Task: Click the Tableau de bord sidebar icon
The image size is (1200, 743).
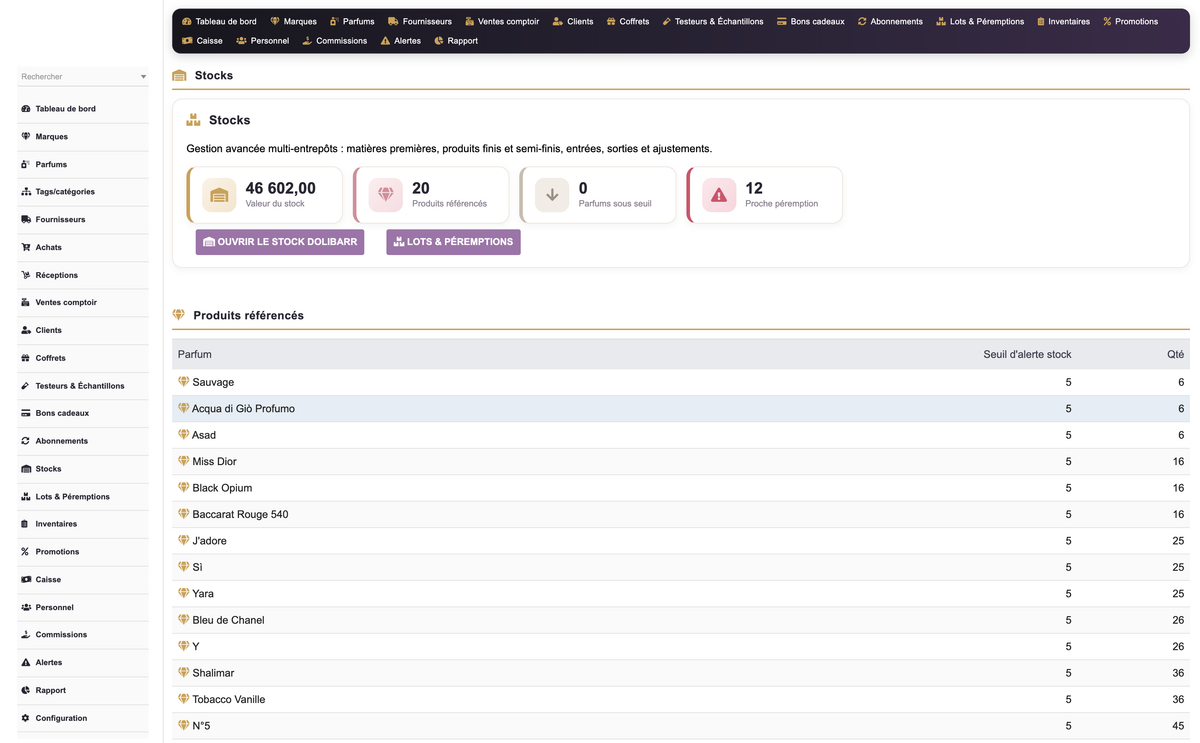Action: [x=25, y=109]
